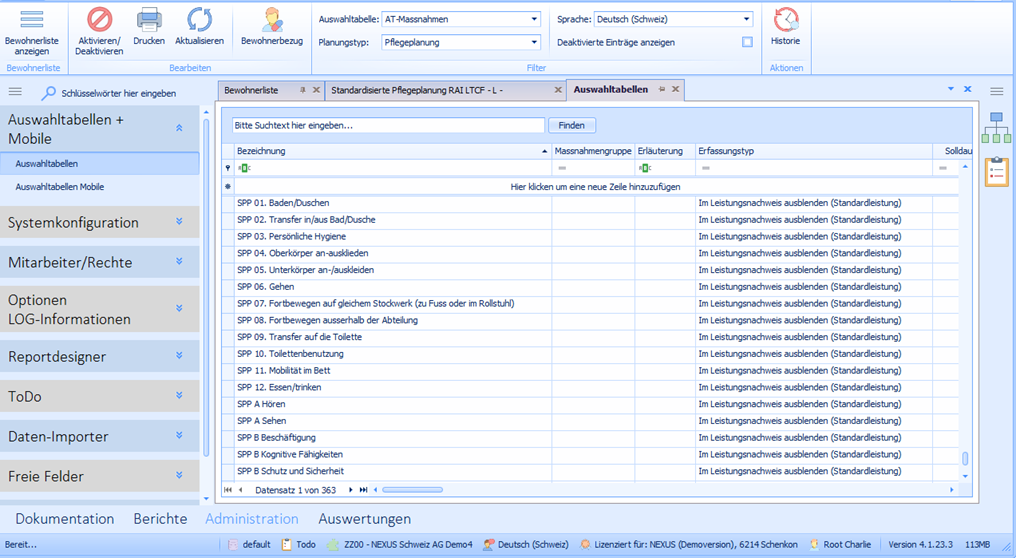The height and width of the screenshot is (558, 1016).
Task: Refresh data with Aktualisieren icon
Action: coord(199,20)
